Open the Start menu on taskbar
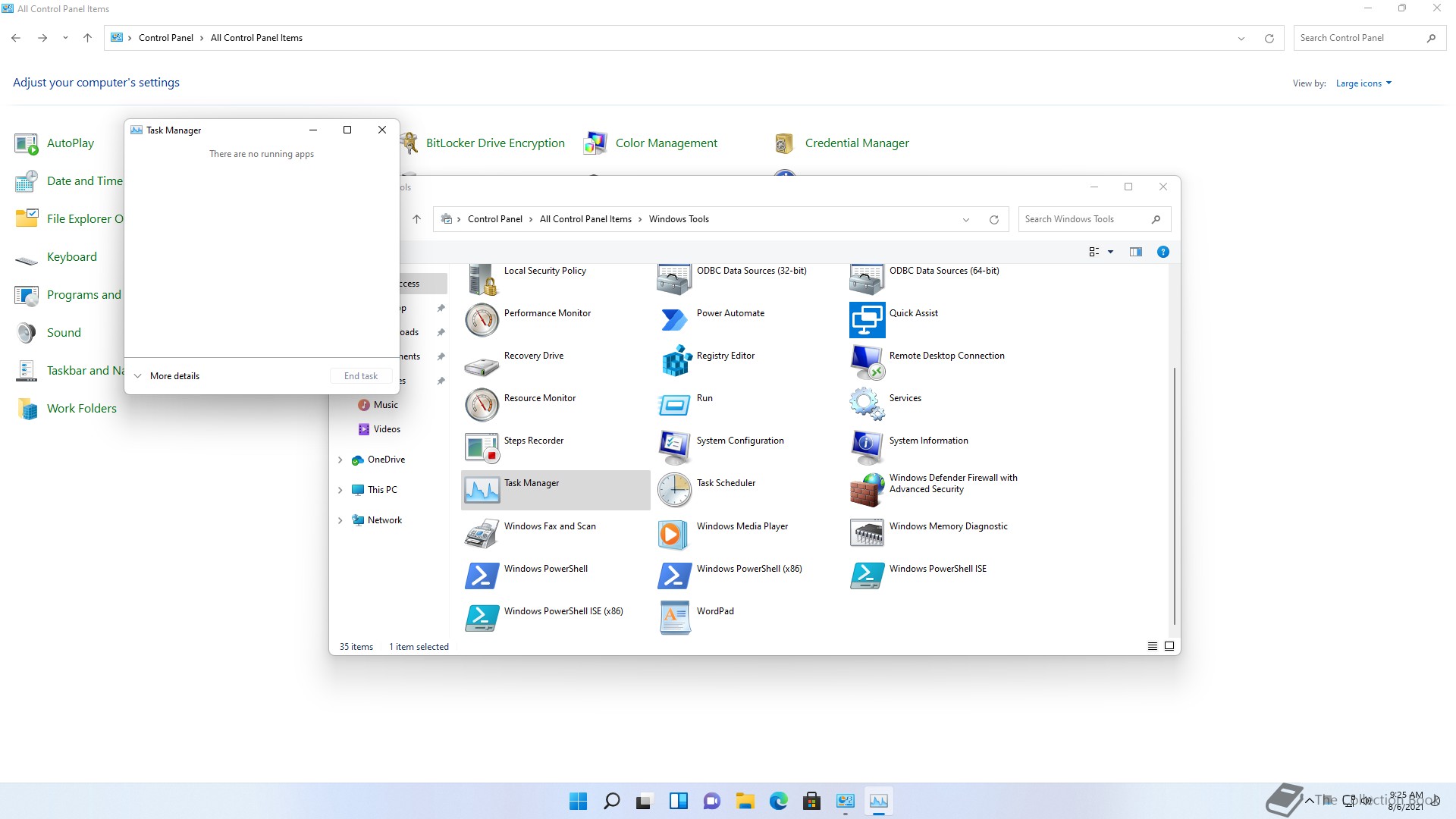This screenshot has height=819, width=1456. click(578, 801)
